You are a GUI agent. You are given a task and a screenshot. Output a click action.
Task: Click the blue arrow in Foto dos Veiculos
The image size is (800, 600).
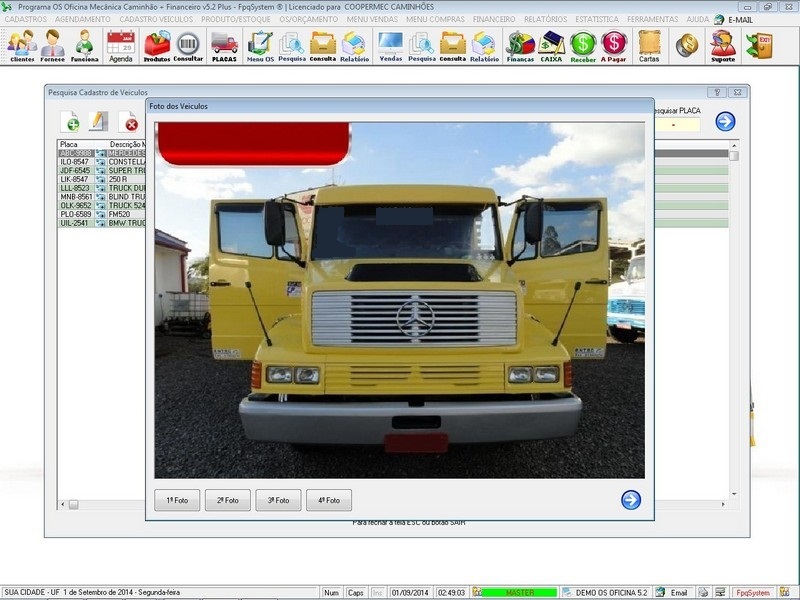(x=631, y=500)
